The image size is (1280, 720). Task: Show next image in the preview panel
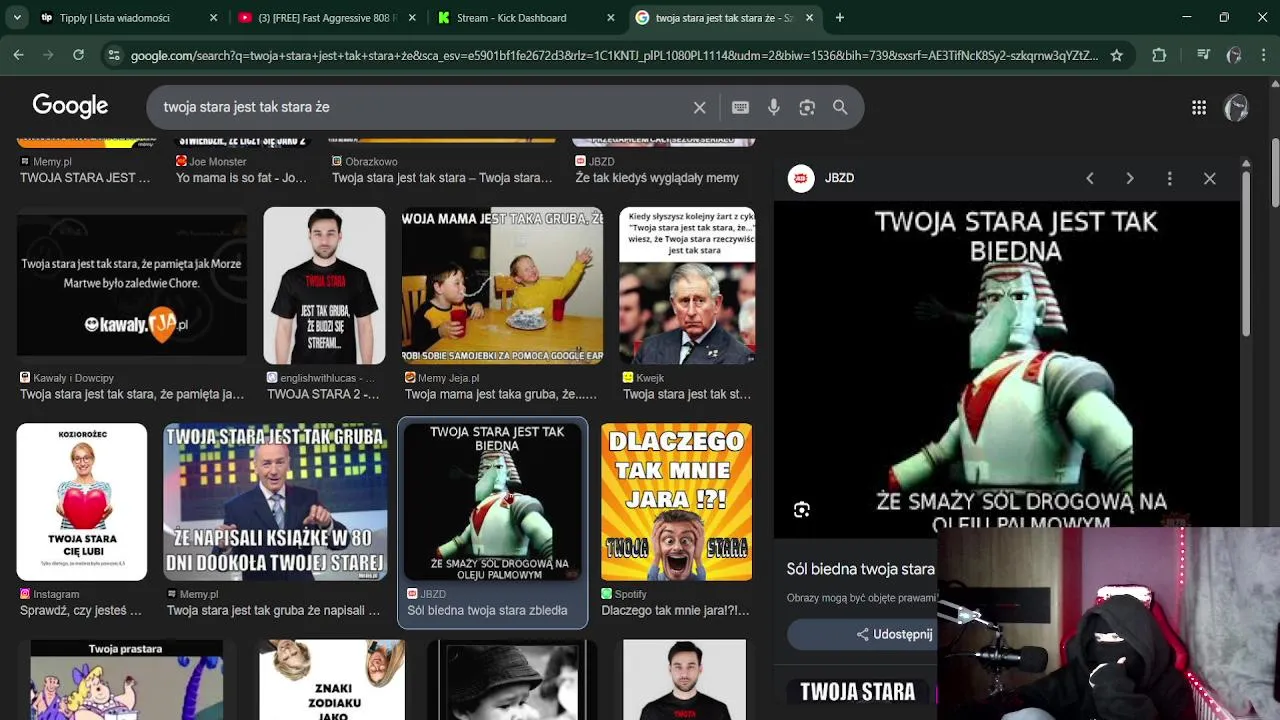point(1130,178)
